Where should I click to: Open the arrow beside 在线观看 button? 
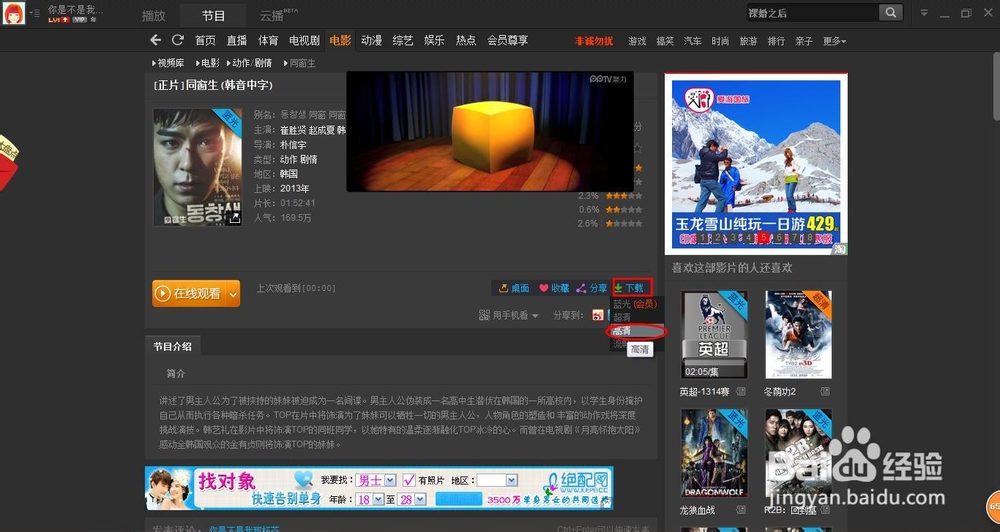(233, 294)
